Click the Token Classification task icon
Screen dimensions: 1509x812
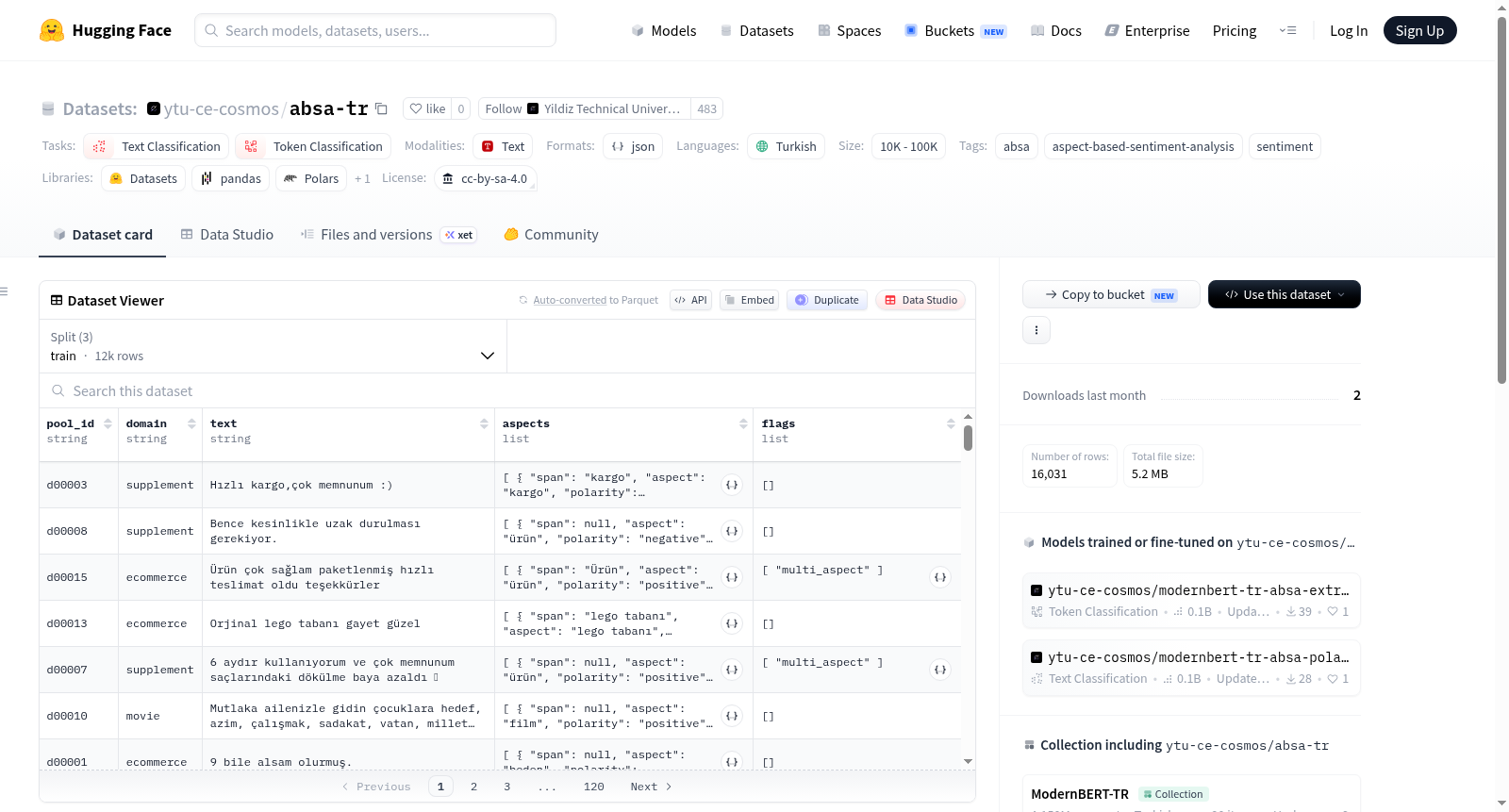click(251, 146)
